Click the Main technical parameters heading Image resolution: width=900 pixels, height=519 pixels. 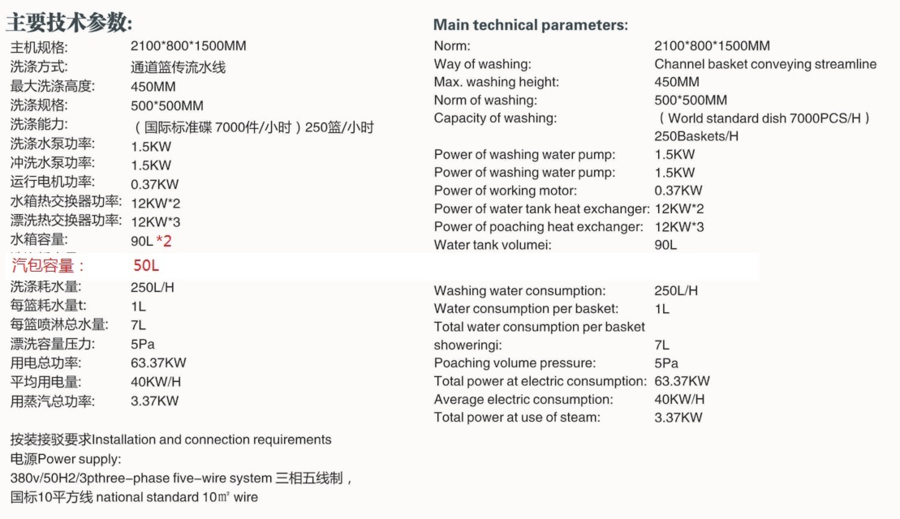click(x=530, y=25)
